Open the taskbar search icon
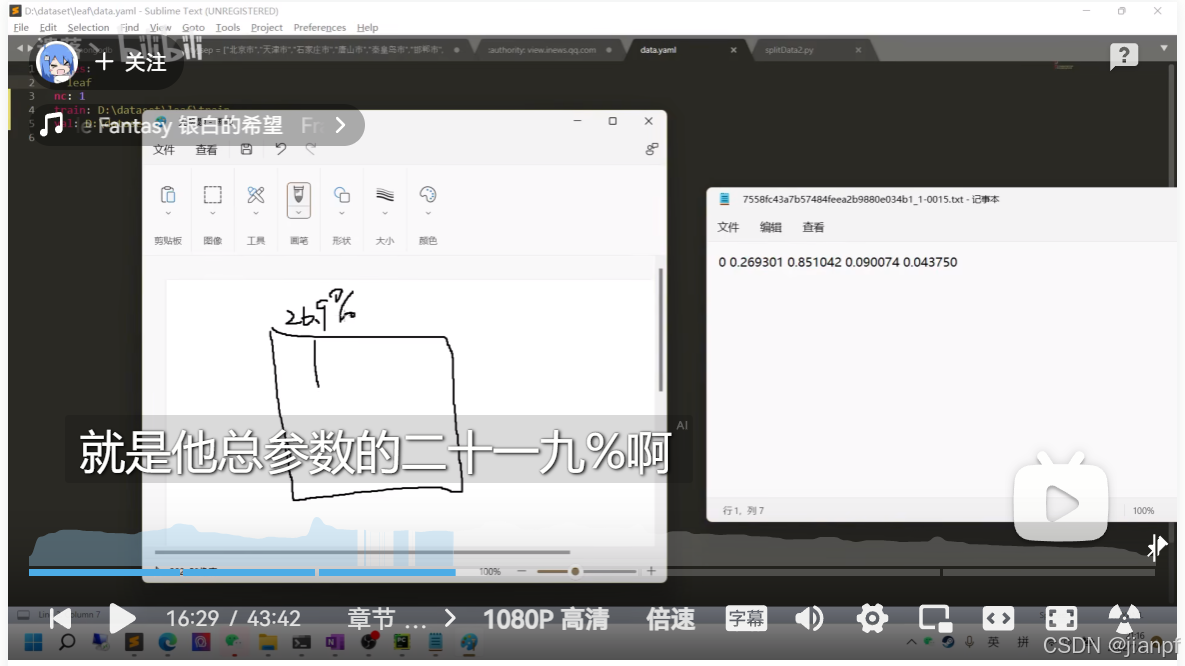The height and width of the screenshot is (666, 1185). tap(67, 643)
